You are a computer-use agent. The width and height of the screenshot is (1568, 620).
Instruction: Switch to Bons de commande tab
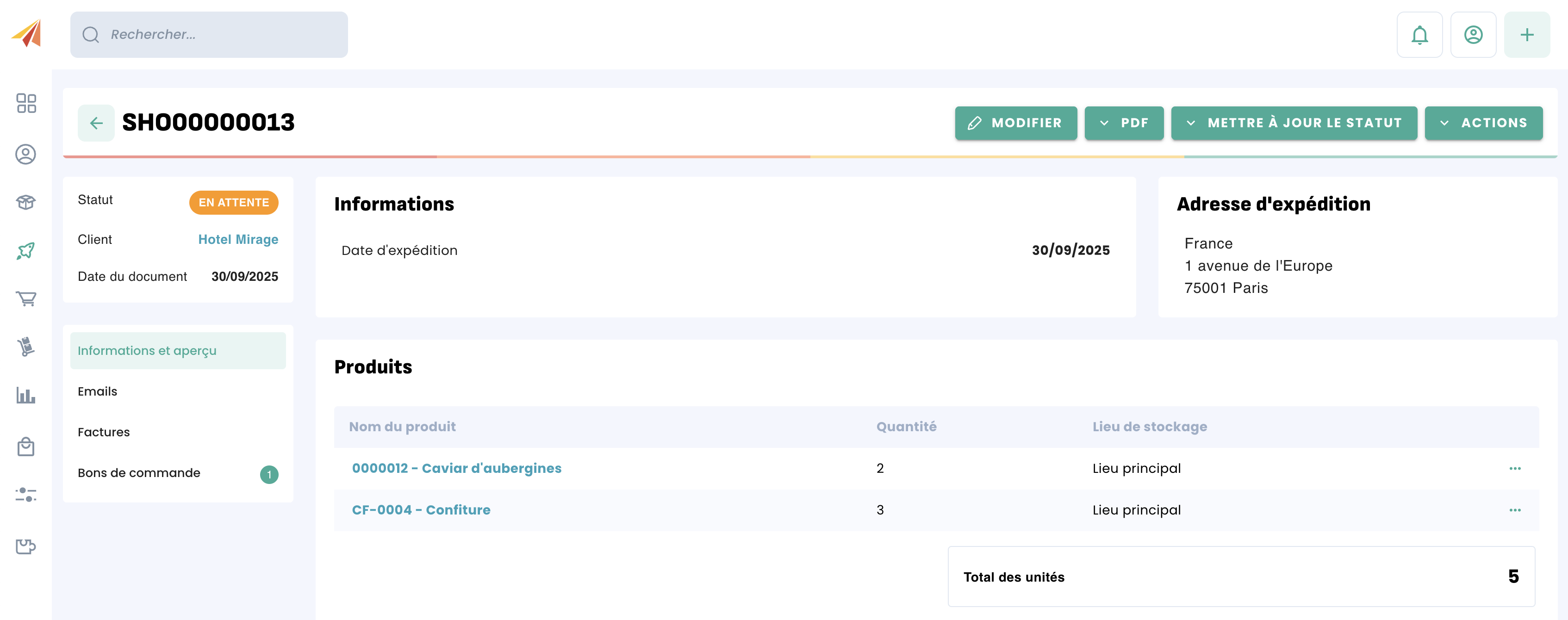coord(139,473)
